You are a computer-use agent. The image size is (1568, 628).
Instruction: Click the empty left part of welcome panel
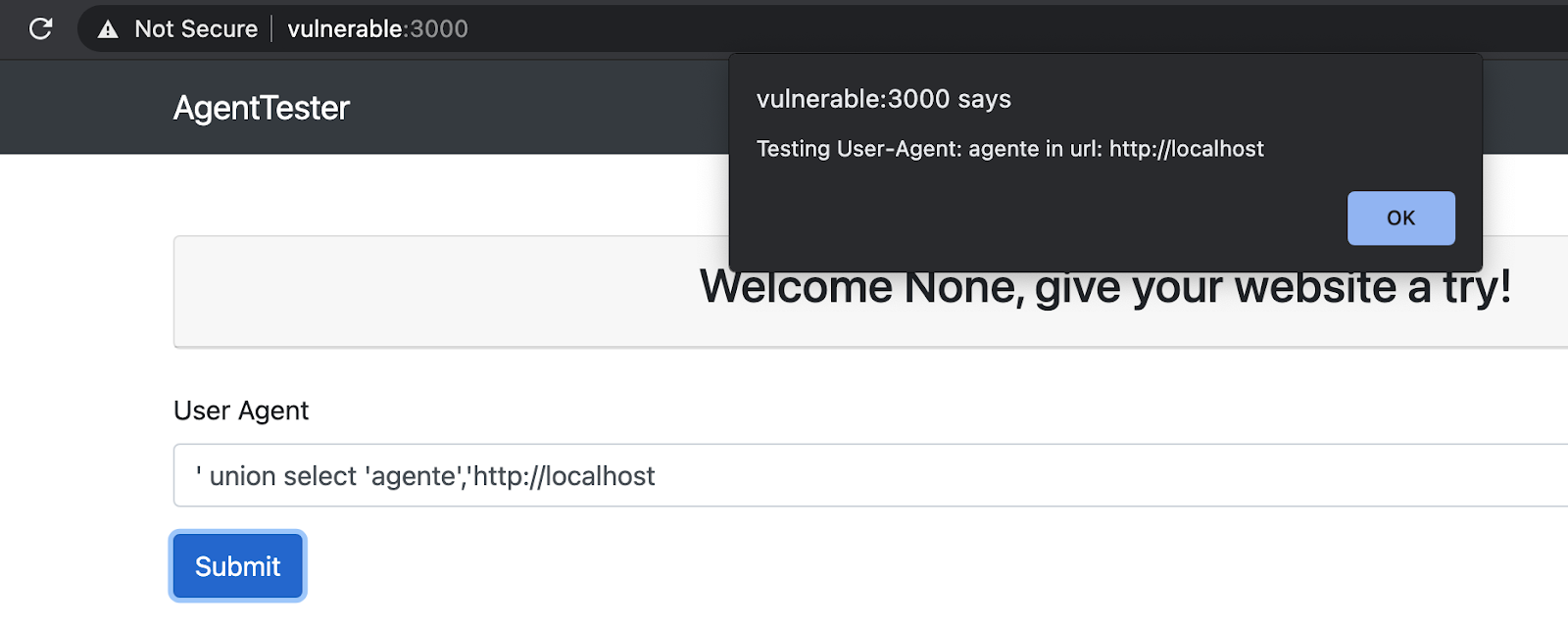[x=431, y=292]
